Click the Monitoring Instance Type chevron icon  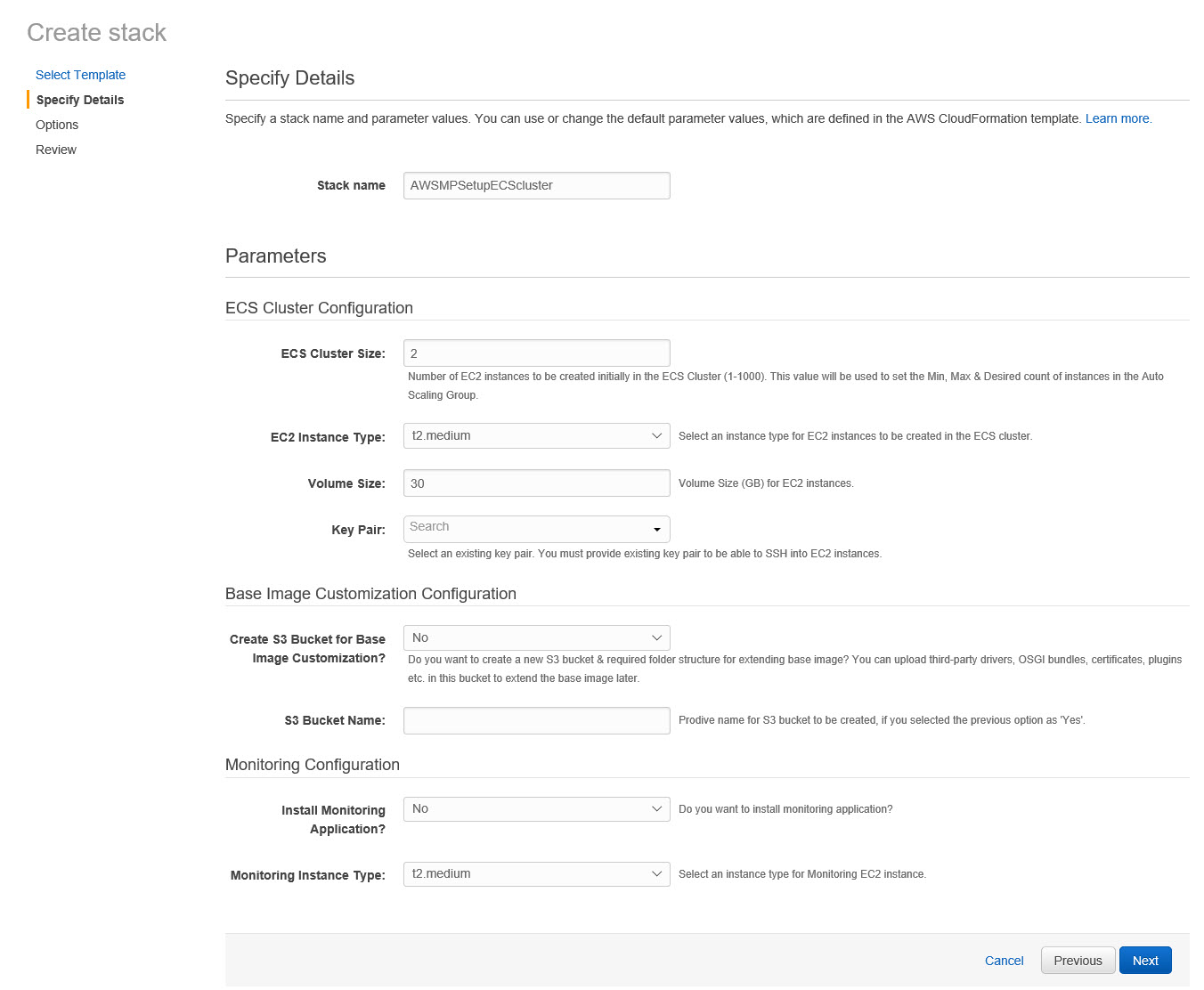[656, 874]
